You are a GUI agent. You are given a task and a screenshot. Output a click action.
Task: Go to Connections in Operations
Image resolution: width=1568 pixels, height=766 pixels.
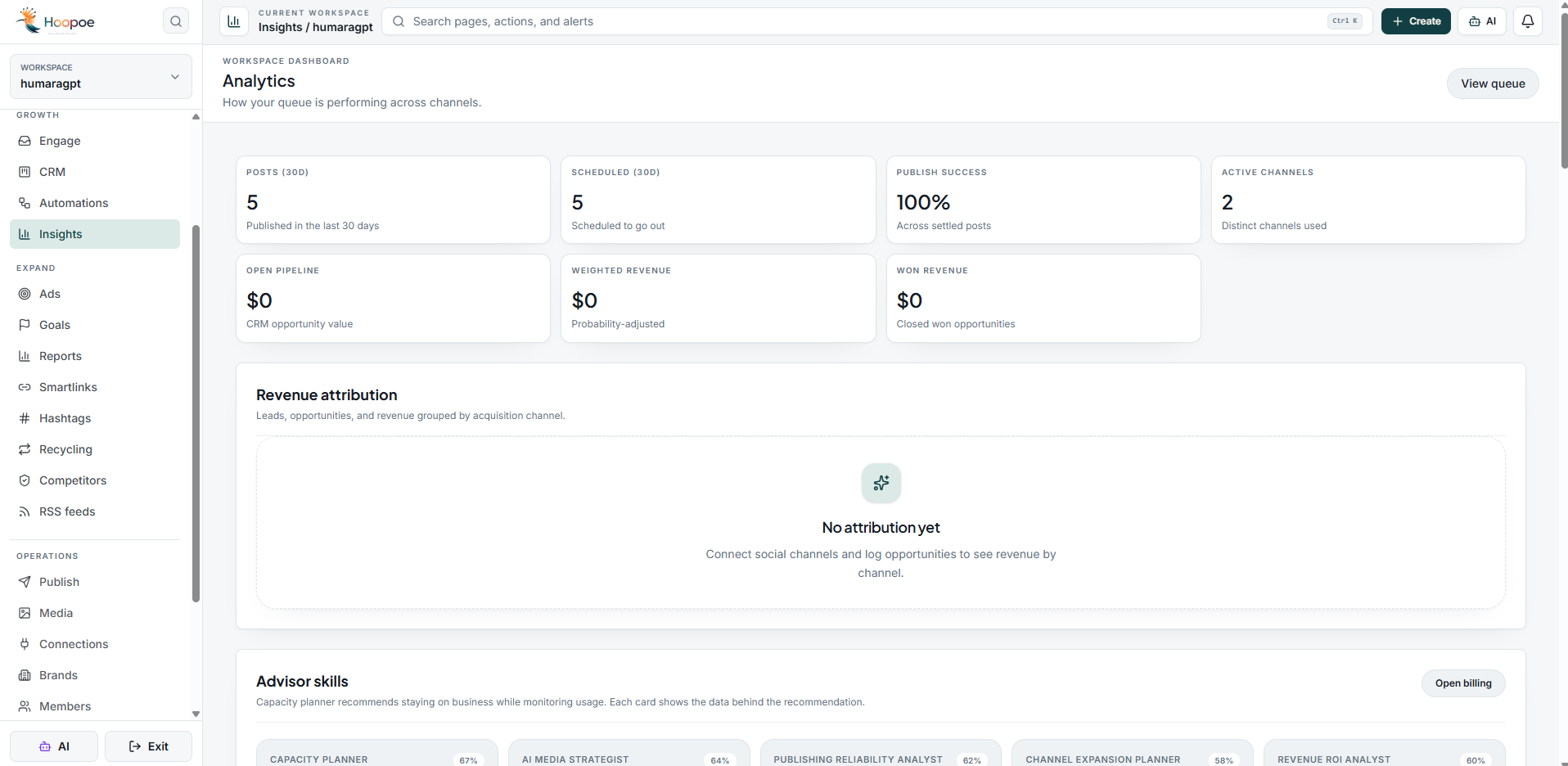point(95,644)
